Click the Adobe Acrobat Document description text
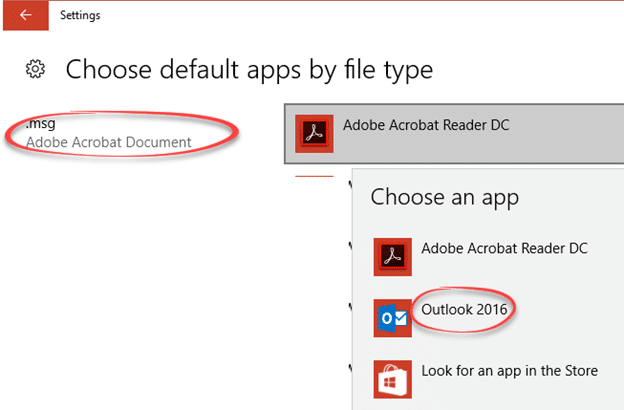 tap(108, 142)
